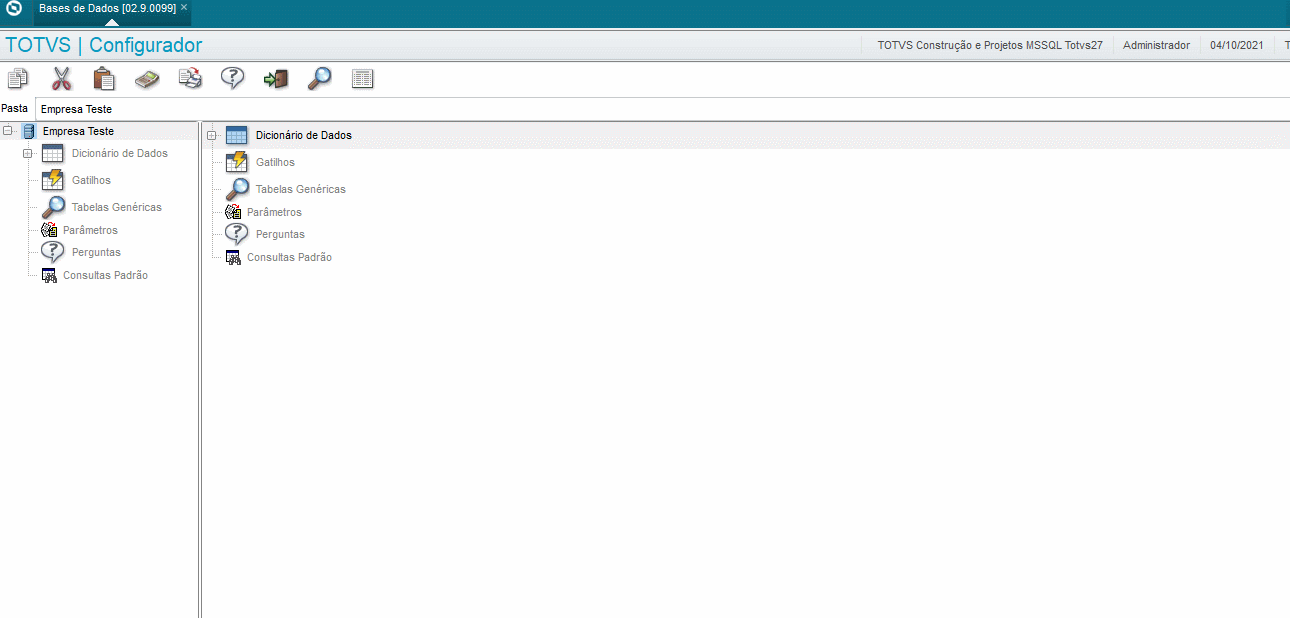The height and width of the screenshot is (618, 1290).
Task: Click the TOTVS logo icon at top-left
Action: (14, 8)
